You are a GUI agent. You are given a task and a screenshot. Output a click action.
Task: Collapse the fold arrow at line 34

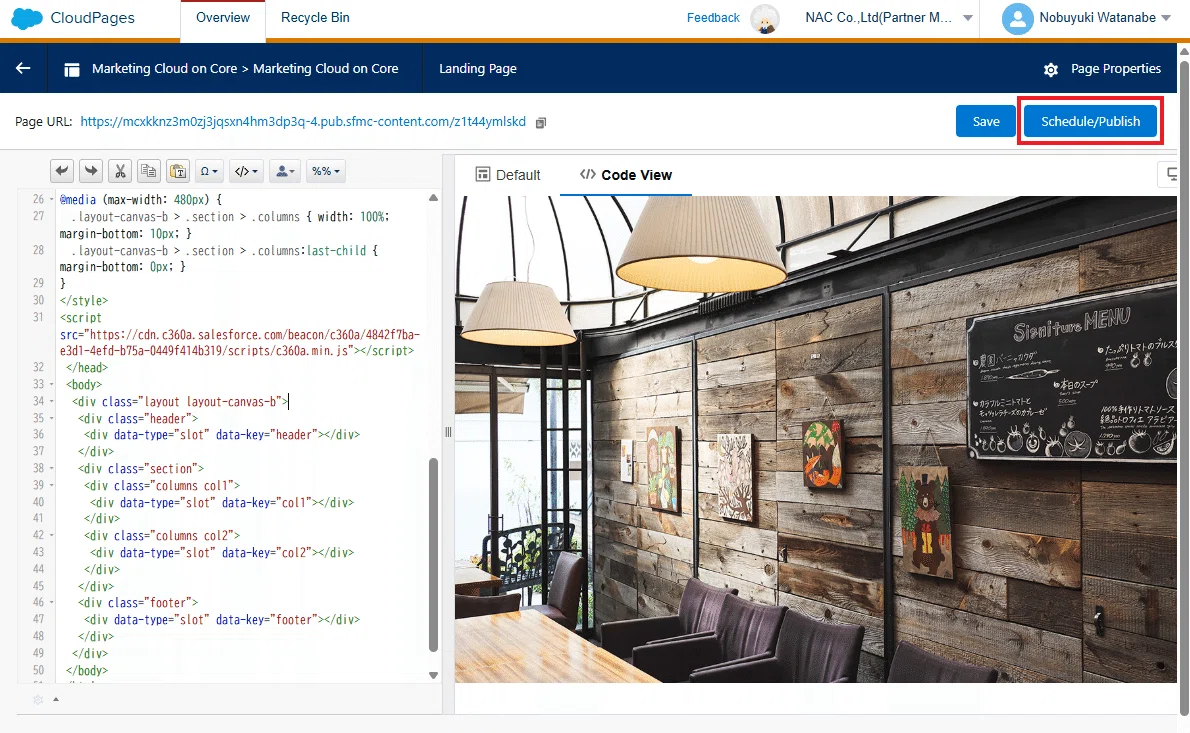coord(52,401)
